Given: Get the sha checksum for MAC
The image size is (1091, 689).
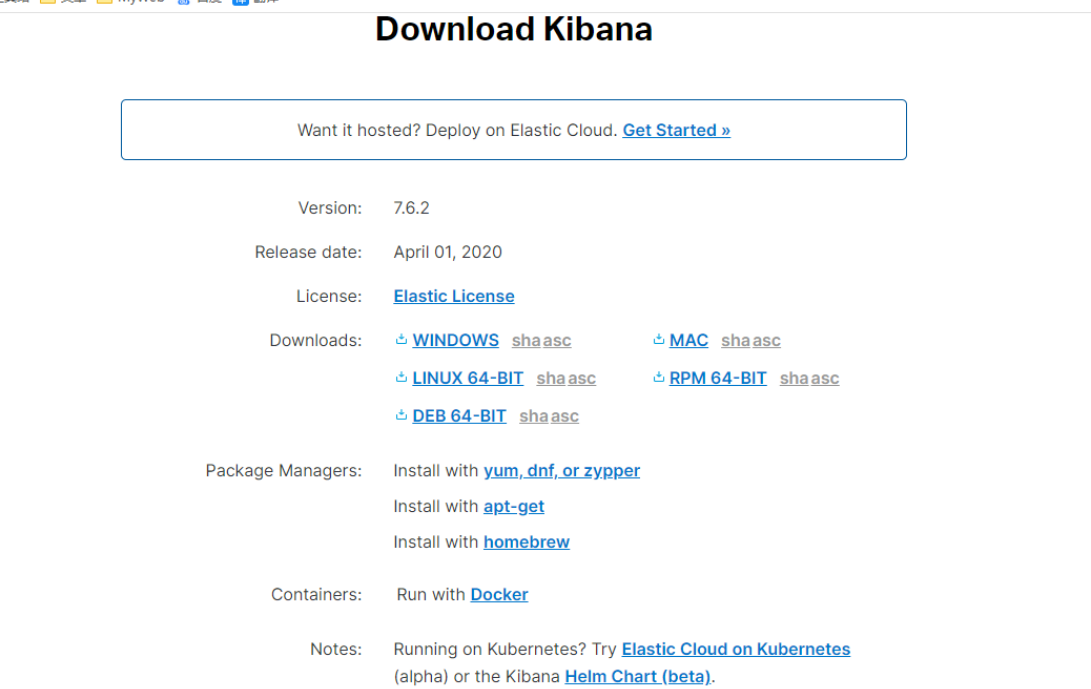Looking at the screenshot, I should coord(735,341).
